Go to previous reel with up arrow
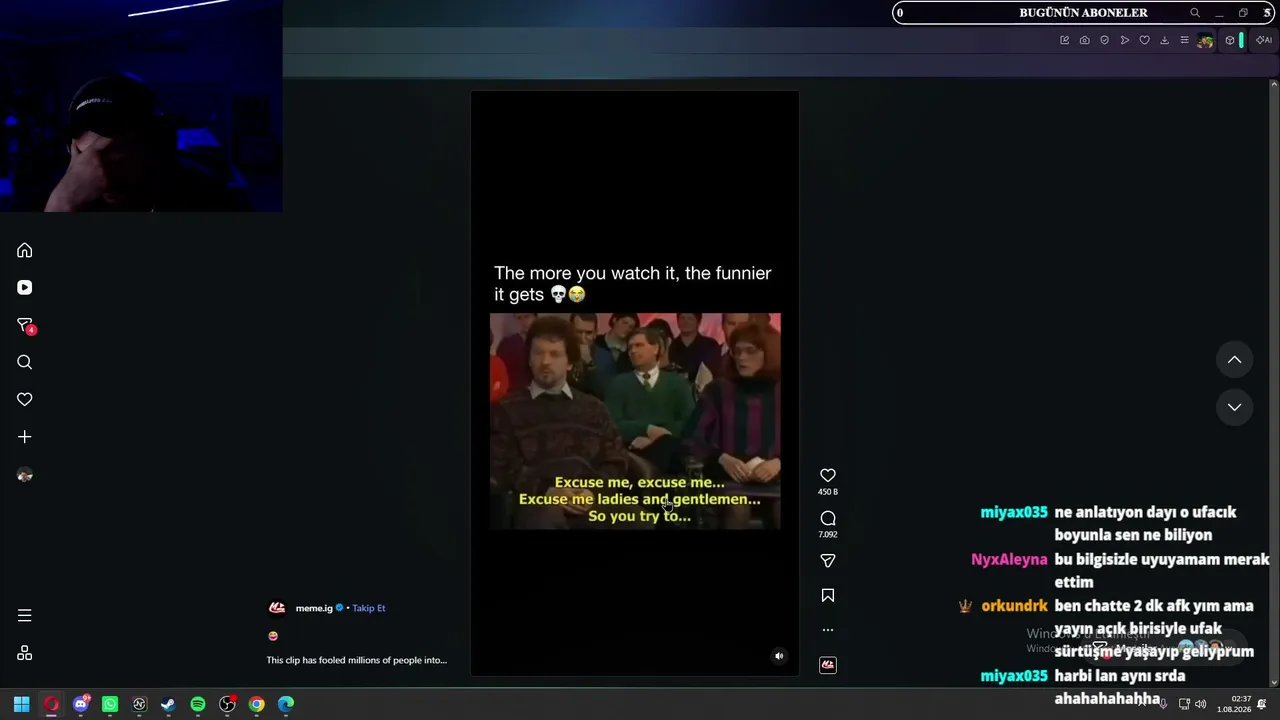 pyautogui.click(x=1235, y=360)
